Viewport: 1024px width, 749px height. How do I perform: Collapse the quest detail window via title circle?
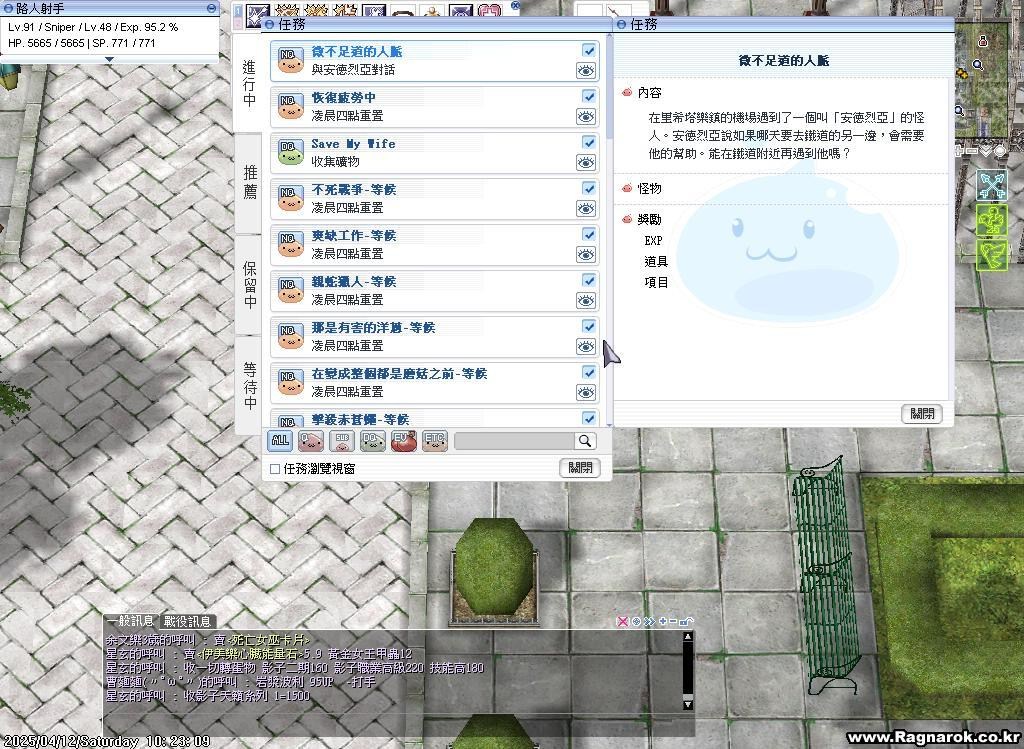click(621, 25)
